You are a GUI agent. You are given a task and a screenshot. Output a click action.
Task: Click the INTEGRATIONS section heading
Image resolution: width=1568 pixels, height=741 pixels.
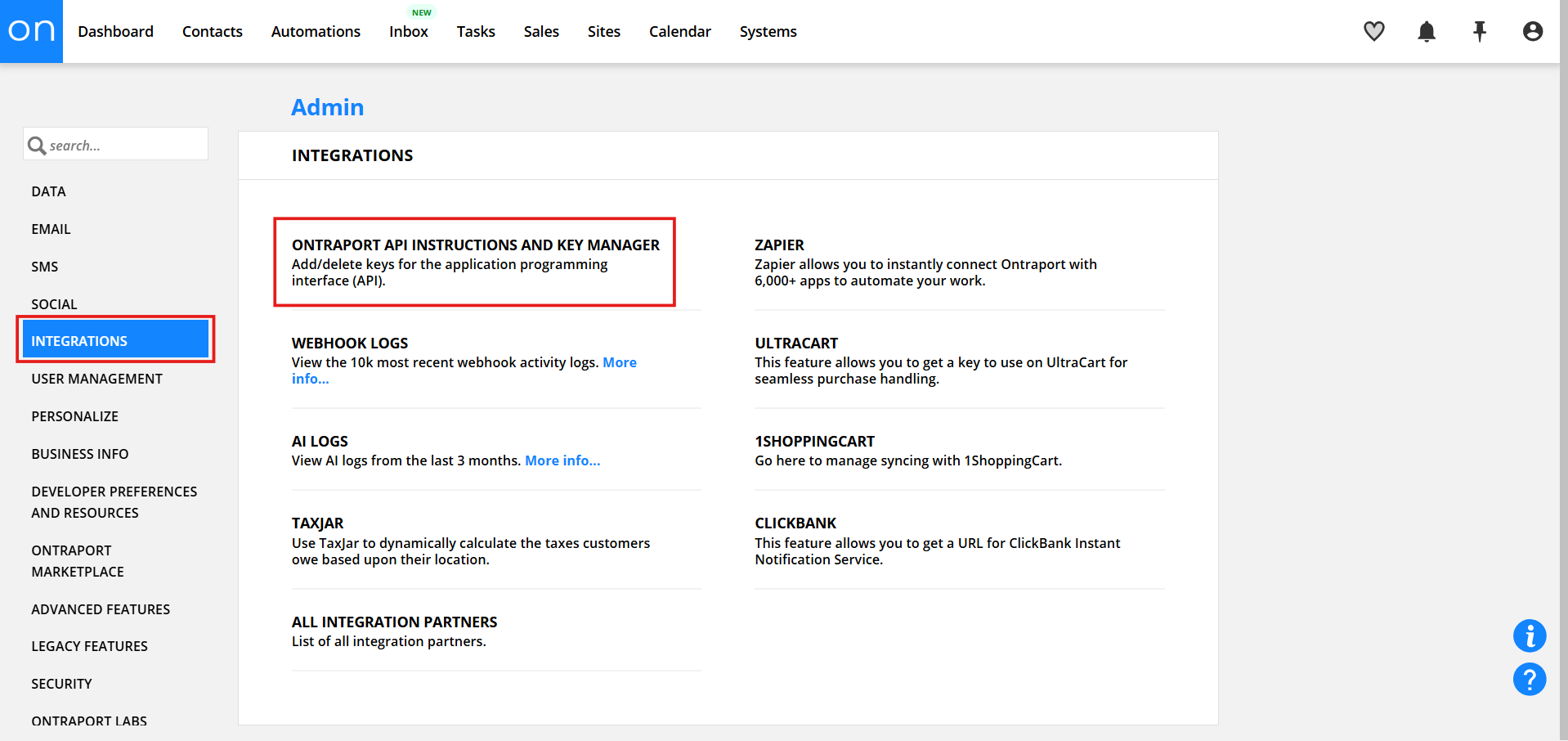tap(352, 155)
